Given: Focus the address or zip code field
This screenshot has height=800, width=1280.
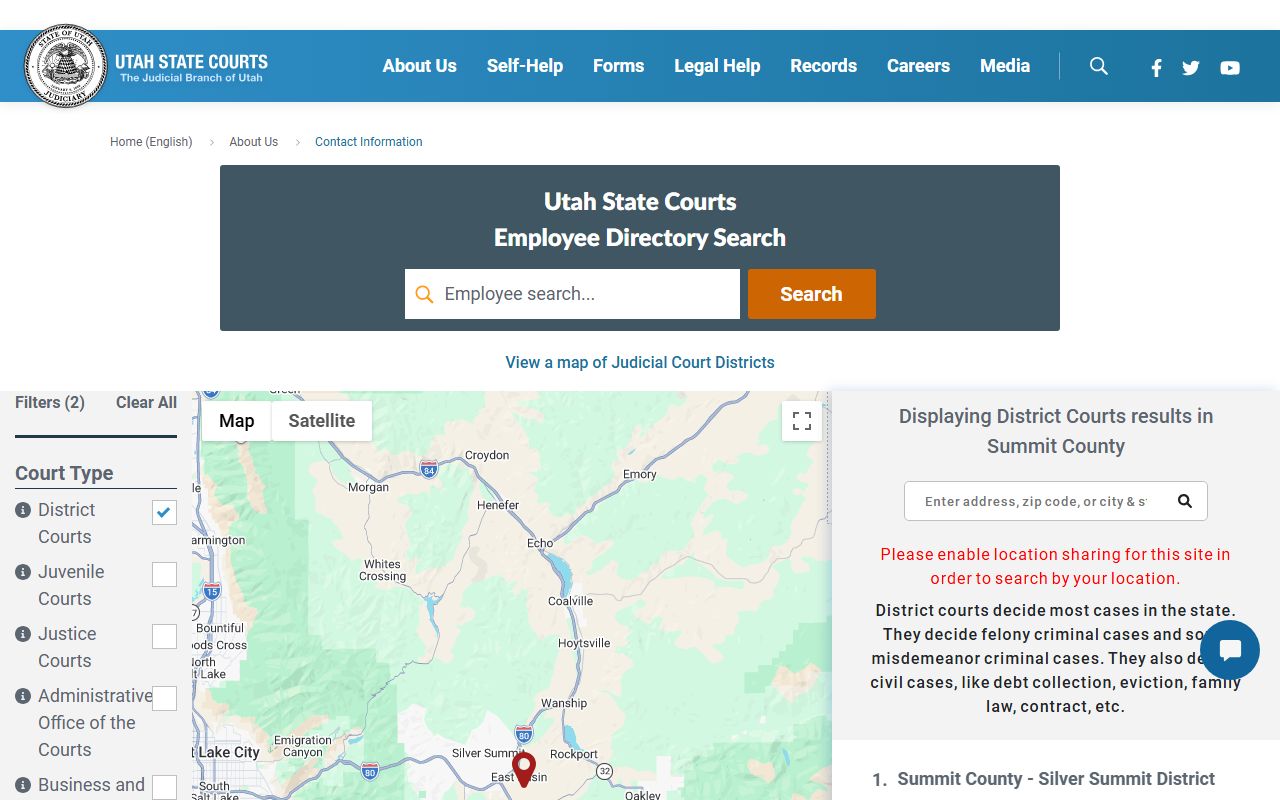Looking at the screenshot, I should pyautogui.click(x=1036, y=501).
